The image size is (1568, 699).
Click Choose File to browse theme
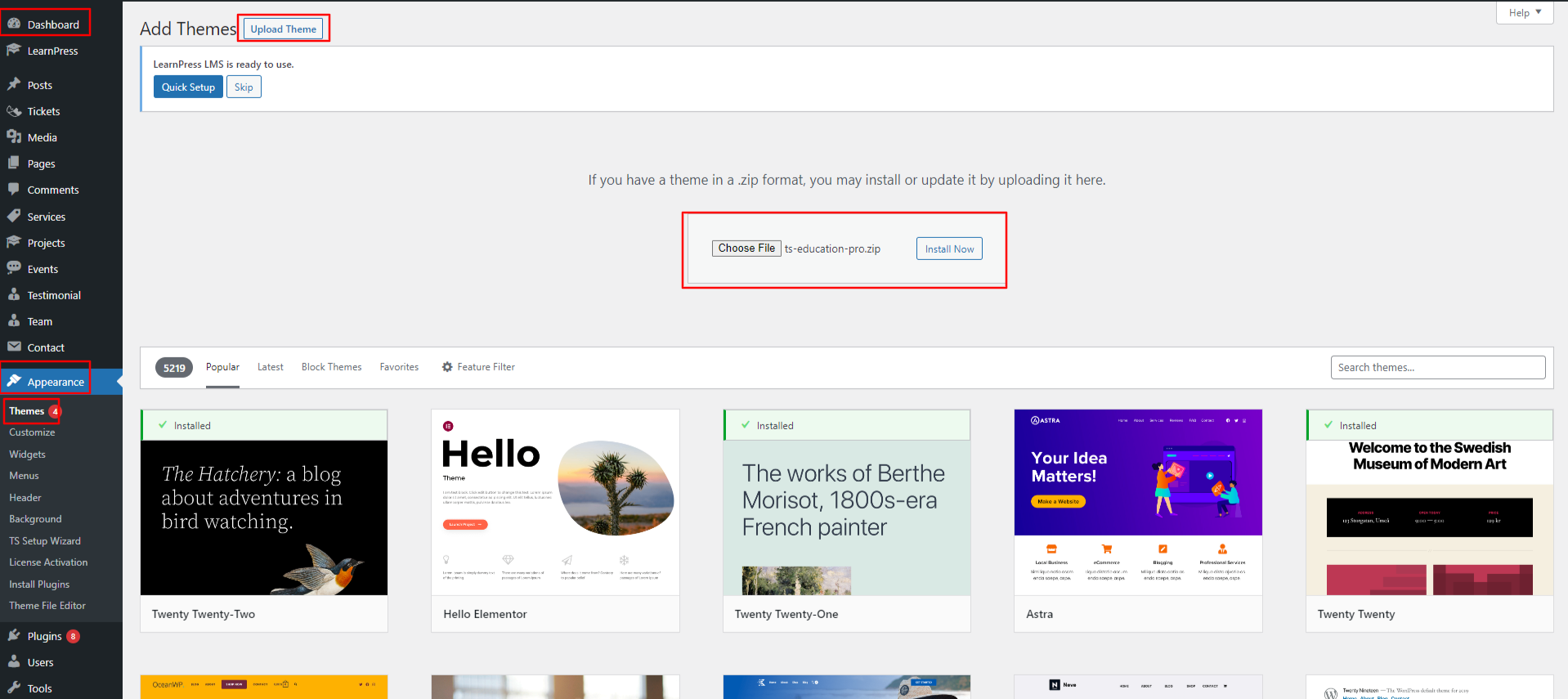[x=746, y=248]
